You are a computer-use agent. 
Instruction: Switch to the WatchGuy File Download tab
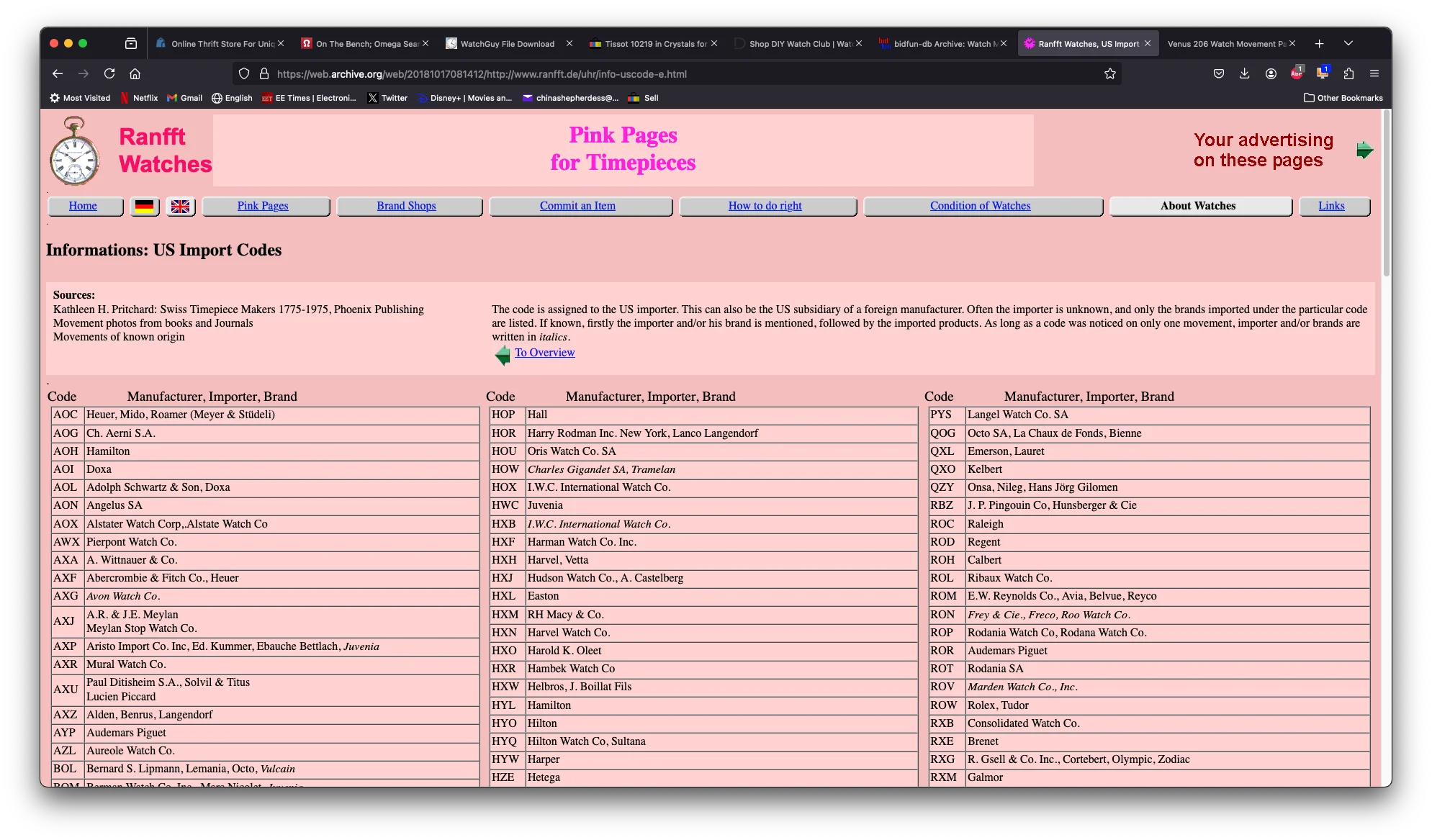click(507, 44)
